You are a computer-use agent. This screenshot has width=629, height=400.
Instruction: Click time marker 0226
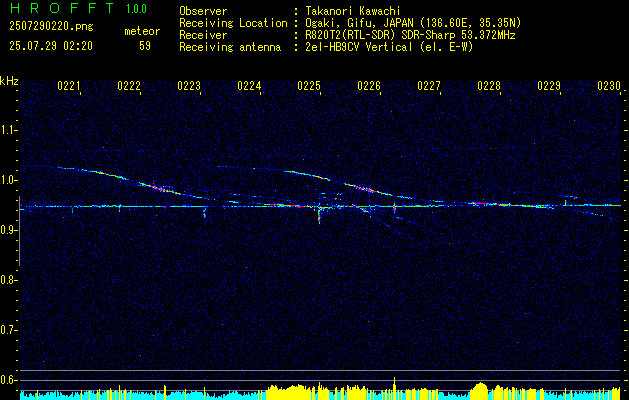click(x=369, y=86)
